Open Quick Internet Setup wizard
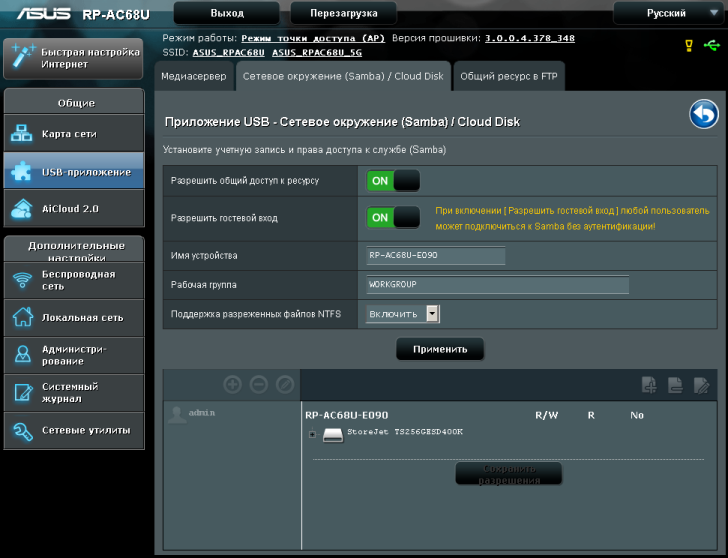Image resolution: width=728 pixels, height=558 pixels. point(73,59)
